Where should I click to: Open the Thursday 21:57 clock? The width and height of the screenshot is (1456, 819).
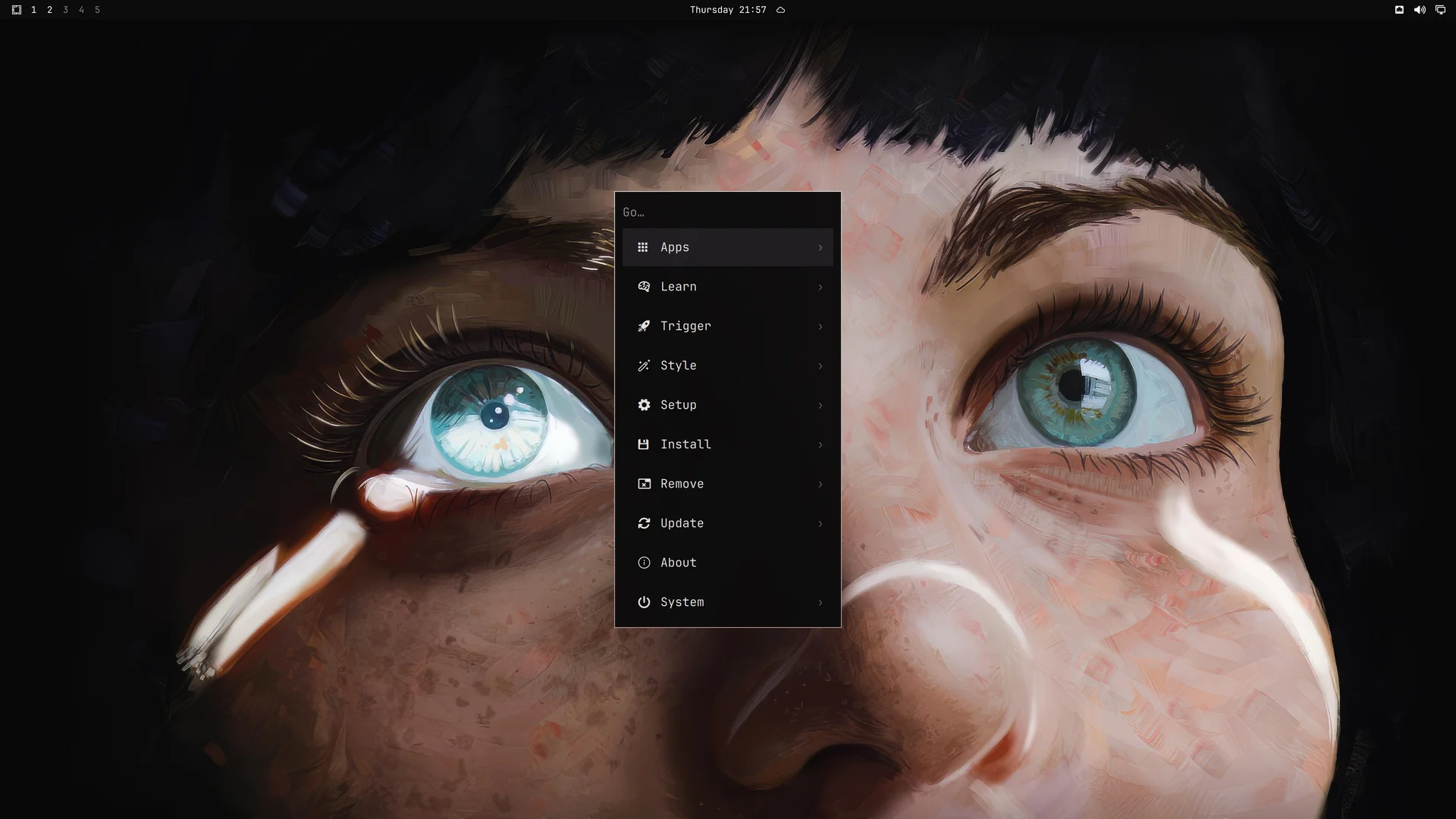click(x=728, y=10)
